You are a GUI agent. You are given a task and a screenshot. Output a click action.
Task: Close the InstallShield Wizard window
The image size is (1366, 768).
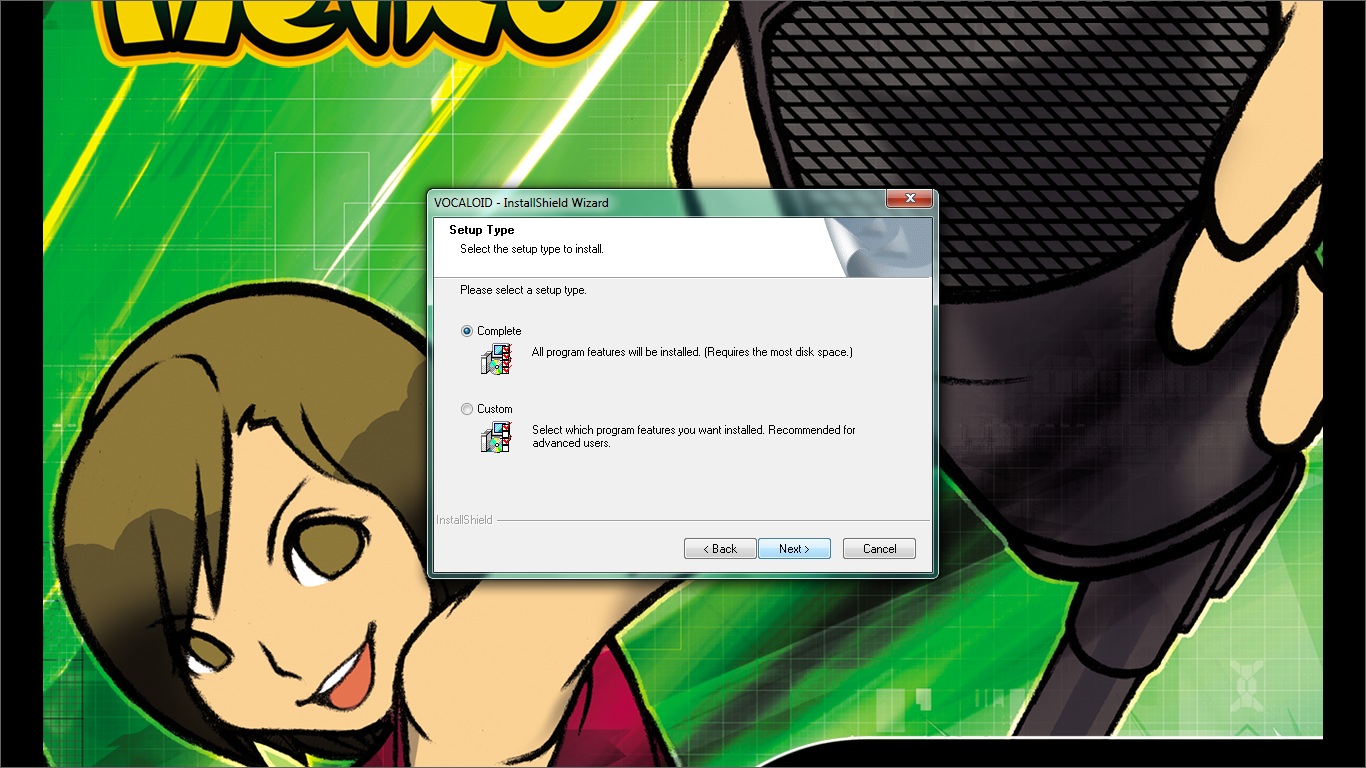coord(909,199)
